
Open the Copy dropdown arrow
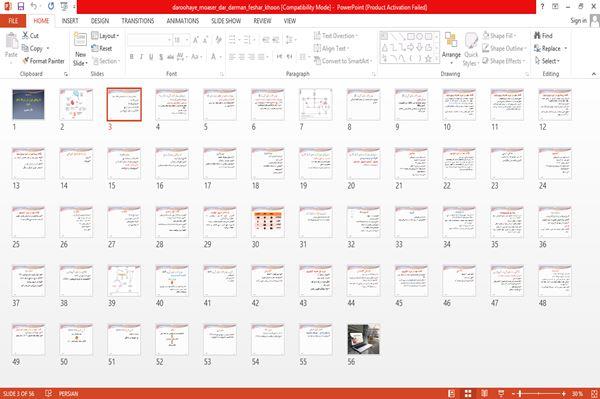pyautogui.click(x=48, y=48)
